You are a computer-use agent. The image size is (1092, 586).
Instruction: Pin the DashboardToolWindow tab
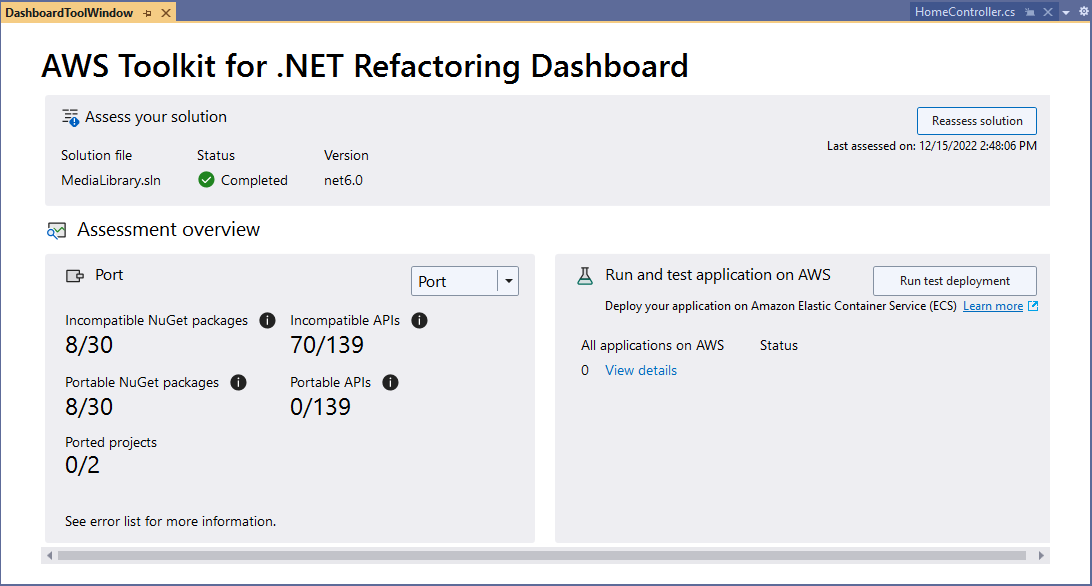(147, 13)
